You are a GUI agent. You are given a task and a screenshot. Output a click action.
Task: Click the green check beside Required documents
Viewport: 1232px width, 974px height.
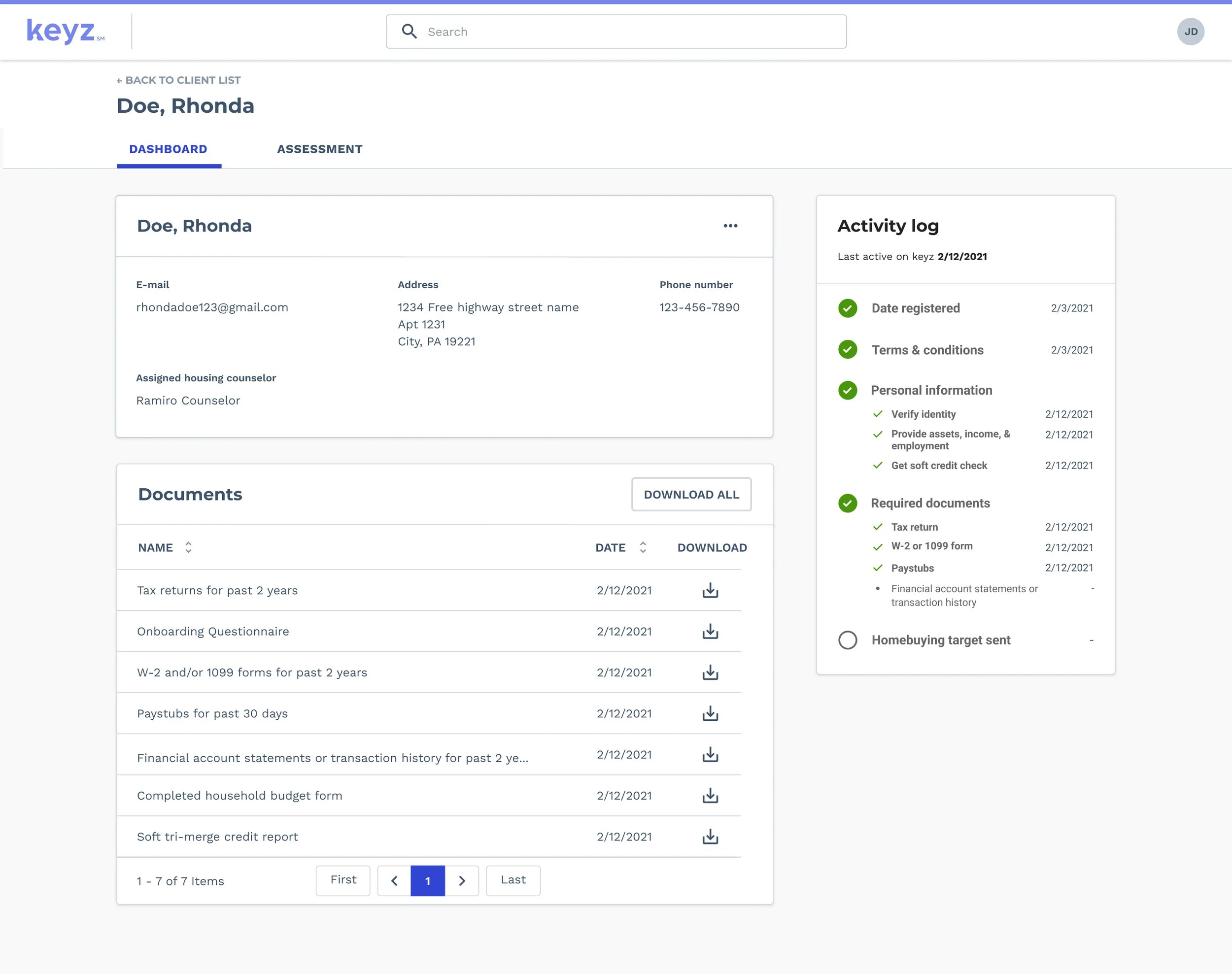click(x=848, y=503)
